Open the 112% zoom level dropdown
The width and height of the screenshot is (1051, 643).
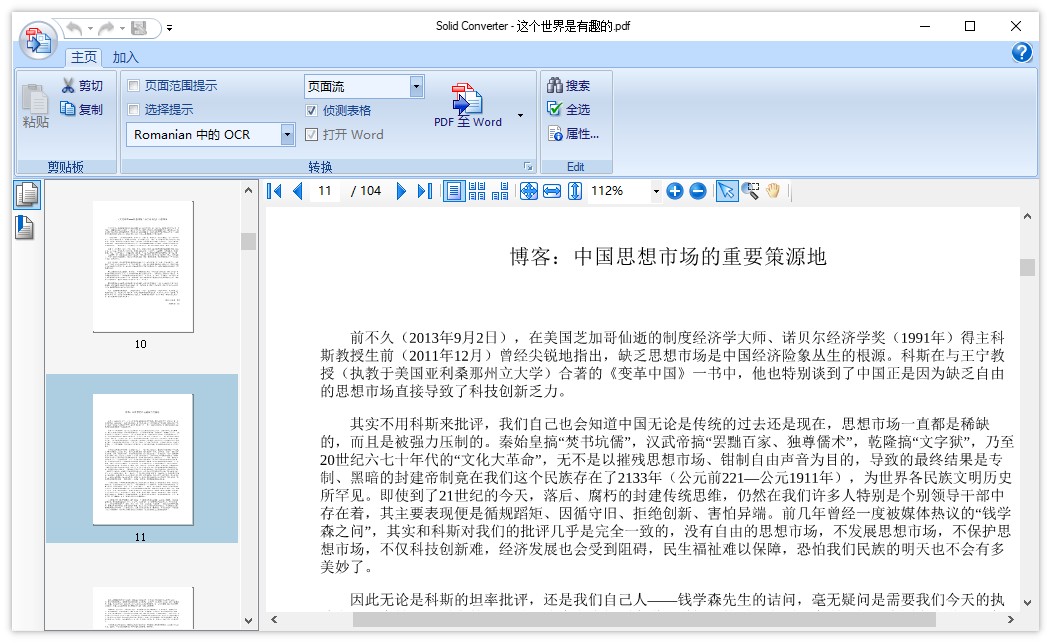coord(657,190)
